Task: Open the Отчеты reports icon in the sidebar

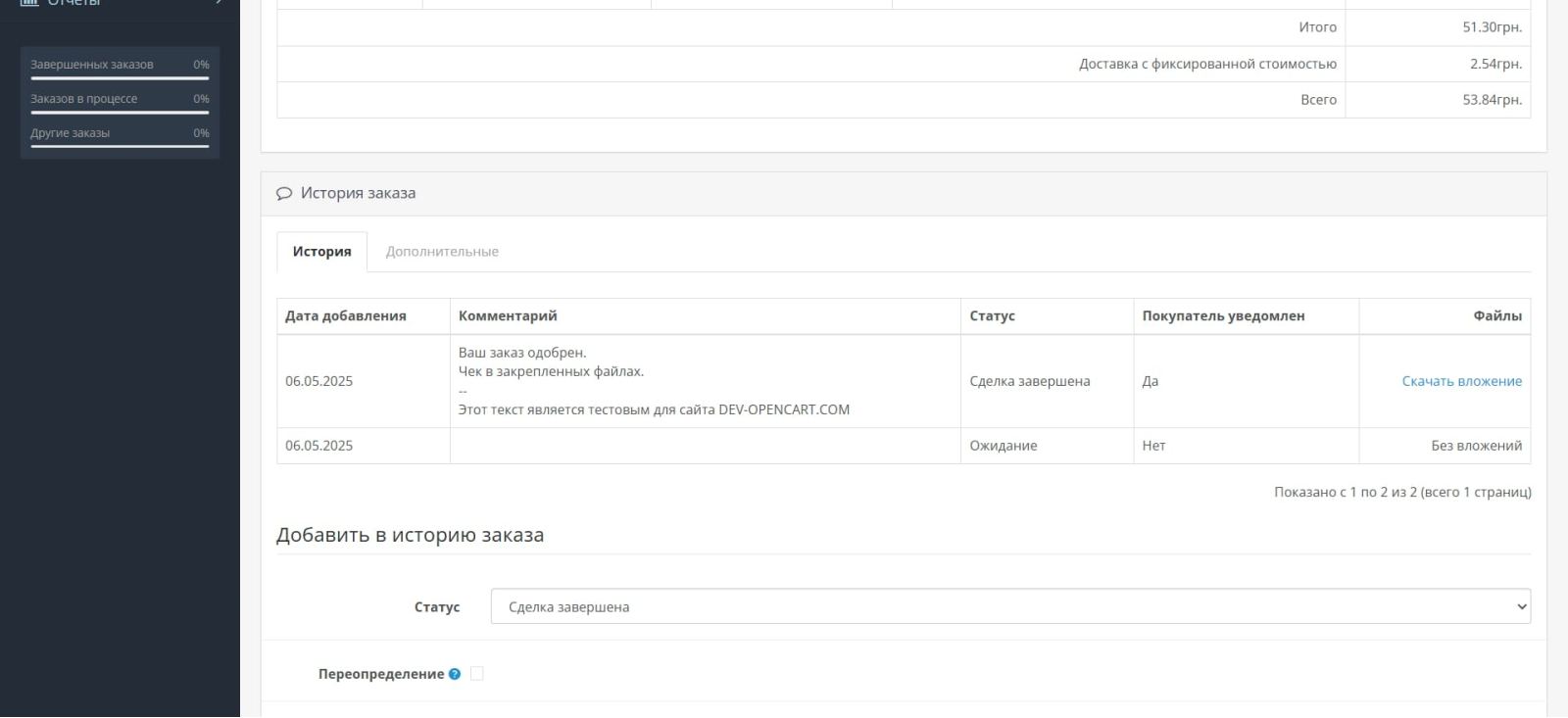Action: coord(29,2)
